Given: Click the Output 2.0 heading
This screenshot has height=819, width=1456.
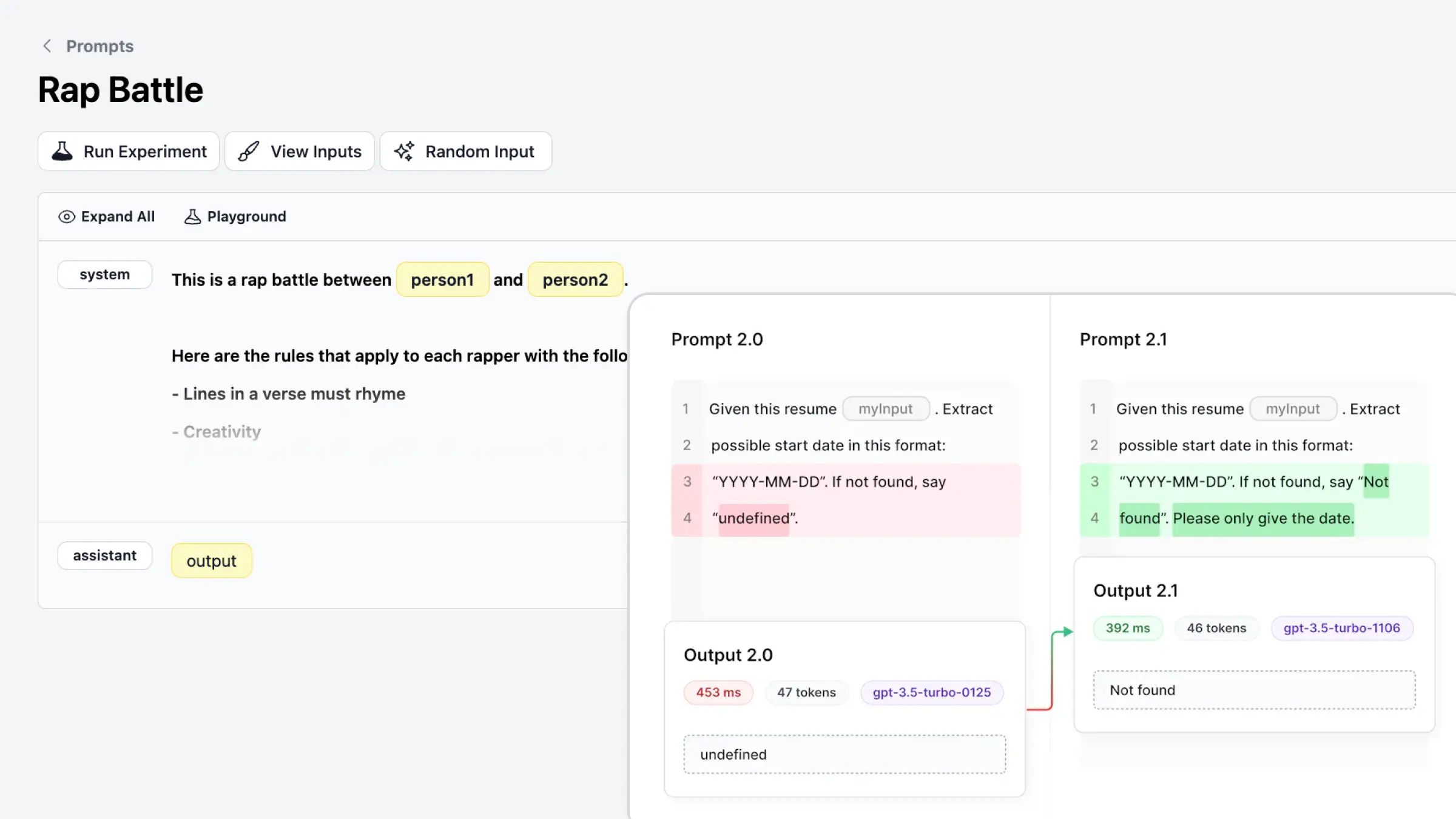Looking at the screenshot, I should 728,655.
